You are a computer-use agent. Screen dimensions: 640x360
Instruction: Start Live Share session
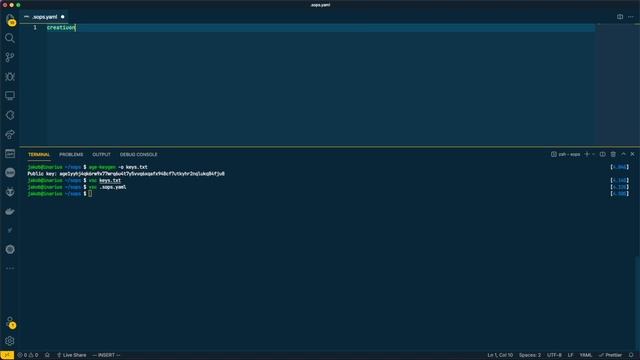click(72, 355)
